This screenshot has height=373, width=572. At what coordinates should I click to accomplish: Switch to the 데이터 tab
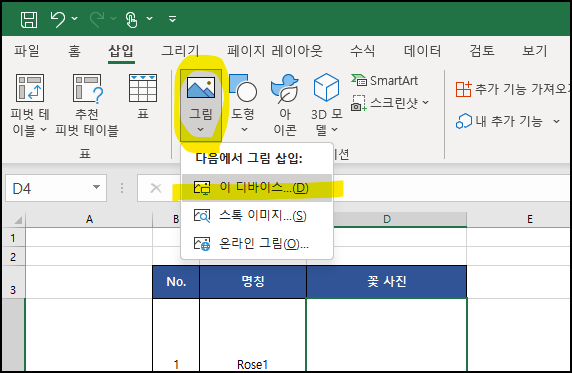[x=422, y=50]
